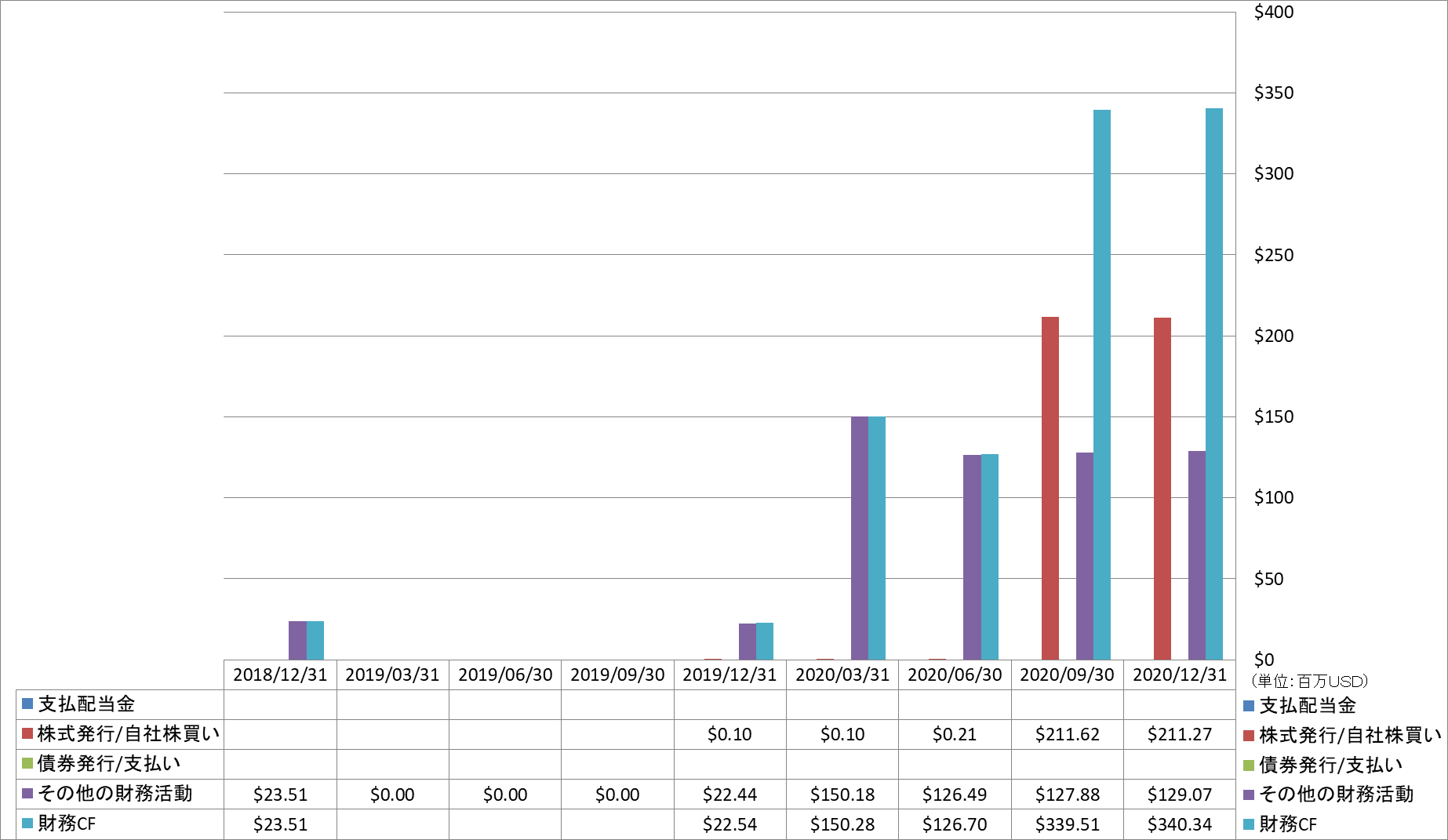The height and width of the screenshot is (840, 1448).
Task: Click the $126.49 other financing cell
Action: 955,795
